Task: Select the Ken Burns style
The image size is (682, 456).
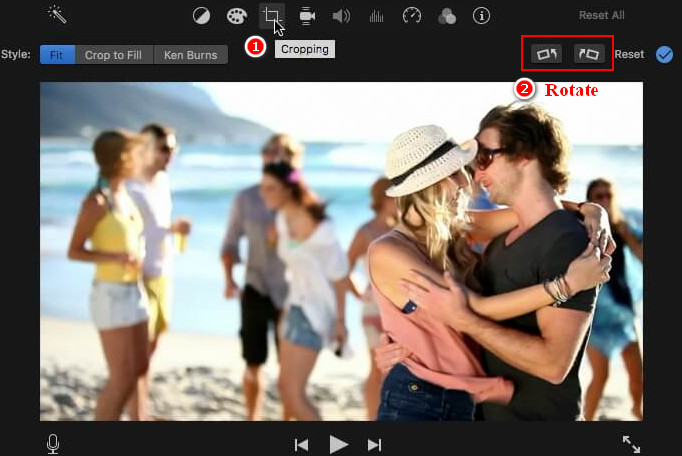Action: (x=191, y=55)
